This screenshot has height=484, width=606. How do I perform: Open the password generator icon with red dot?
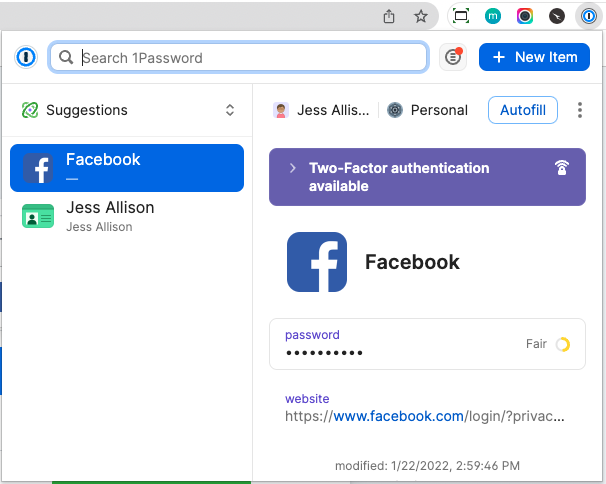coord(453,57)
